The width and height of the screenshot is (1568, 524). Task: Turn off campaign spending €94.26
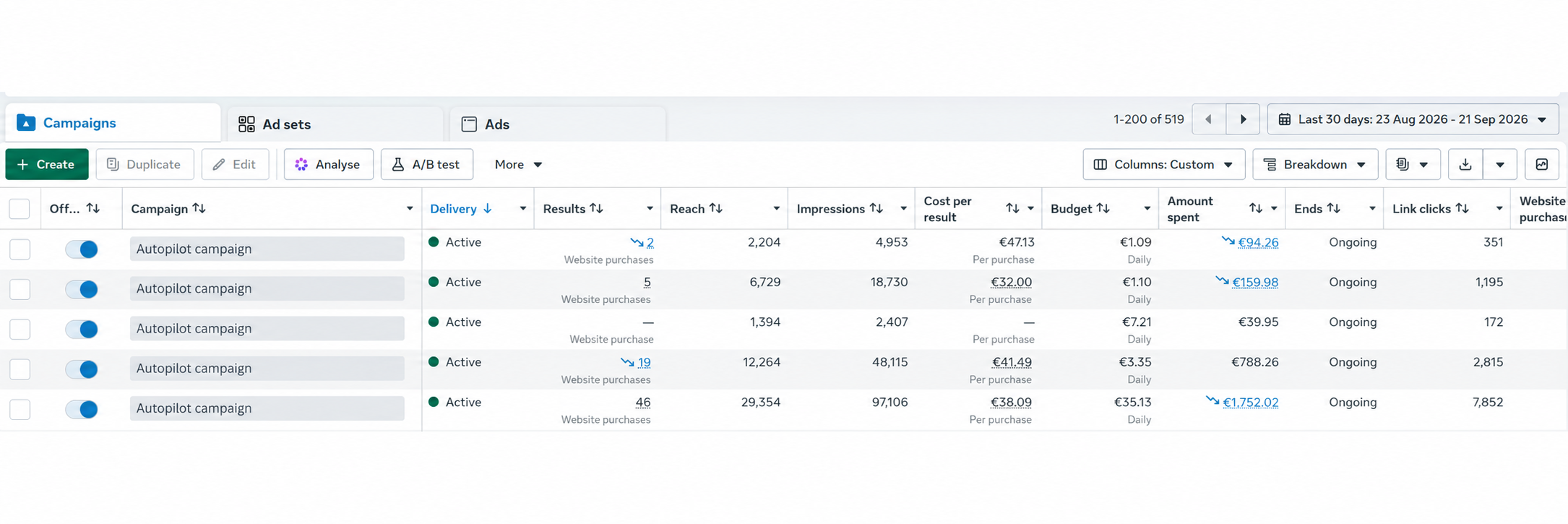click(82, 249)
